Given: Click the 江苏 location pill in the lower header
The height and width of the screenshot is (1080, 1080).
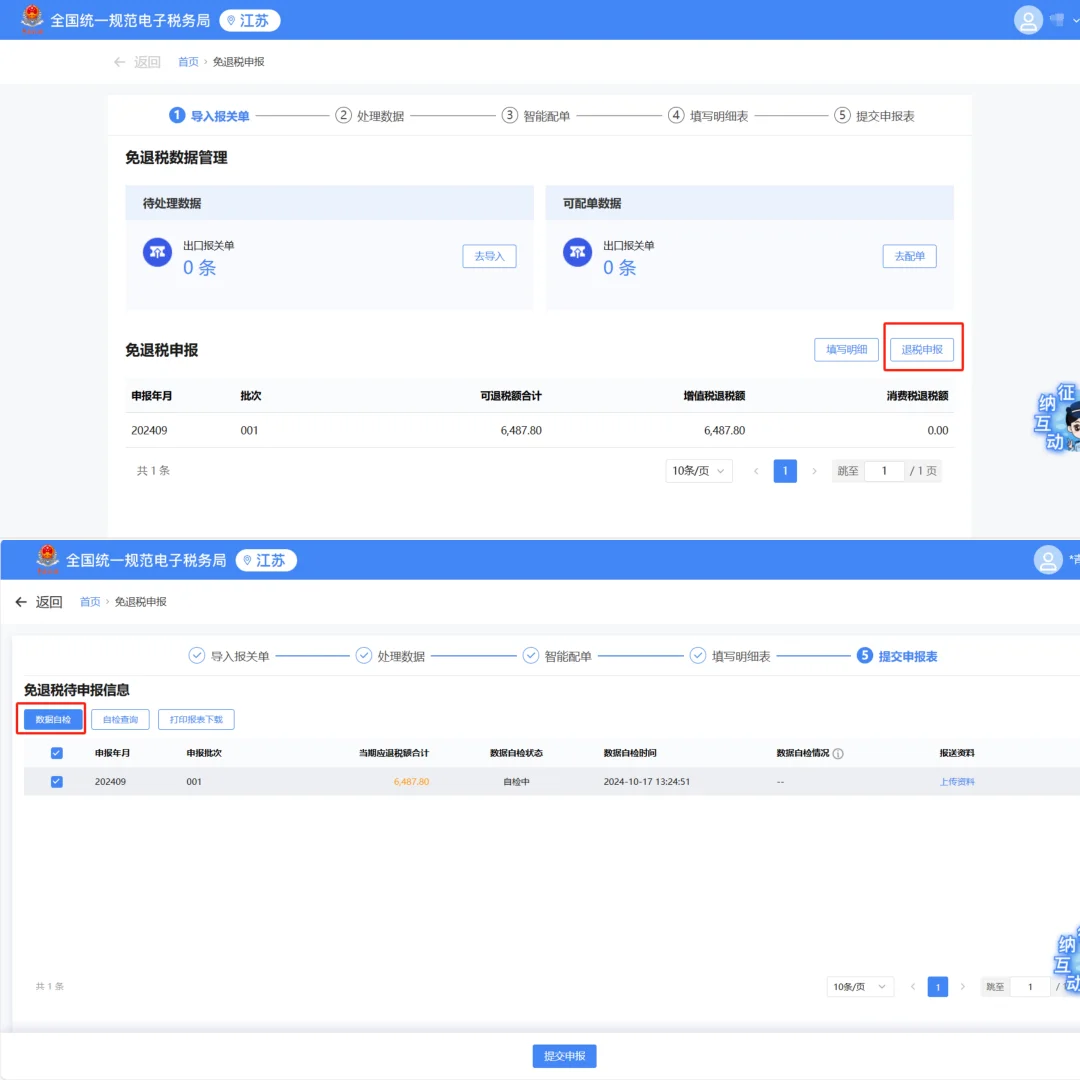Looking at the screenshot, I should (x=266, y=561).
